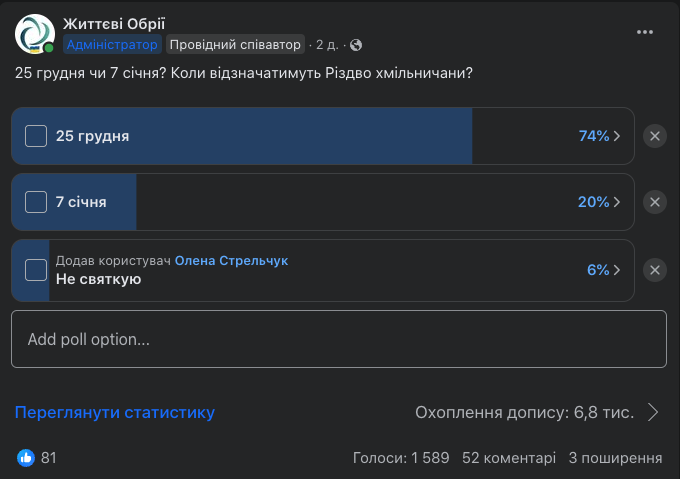Remove the Не святкую poll option

655,270
